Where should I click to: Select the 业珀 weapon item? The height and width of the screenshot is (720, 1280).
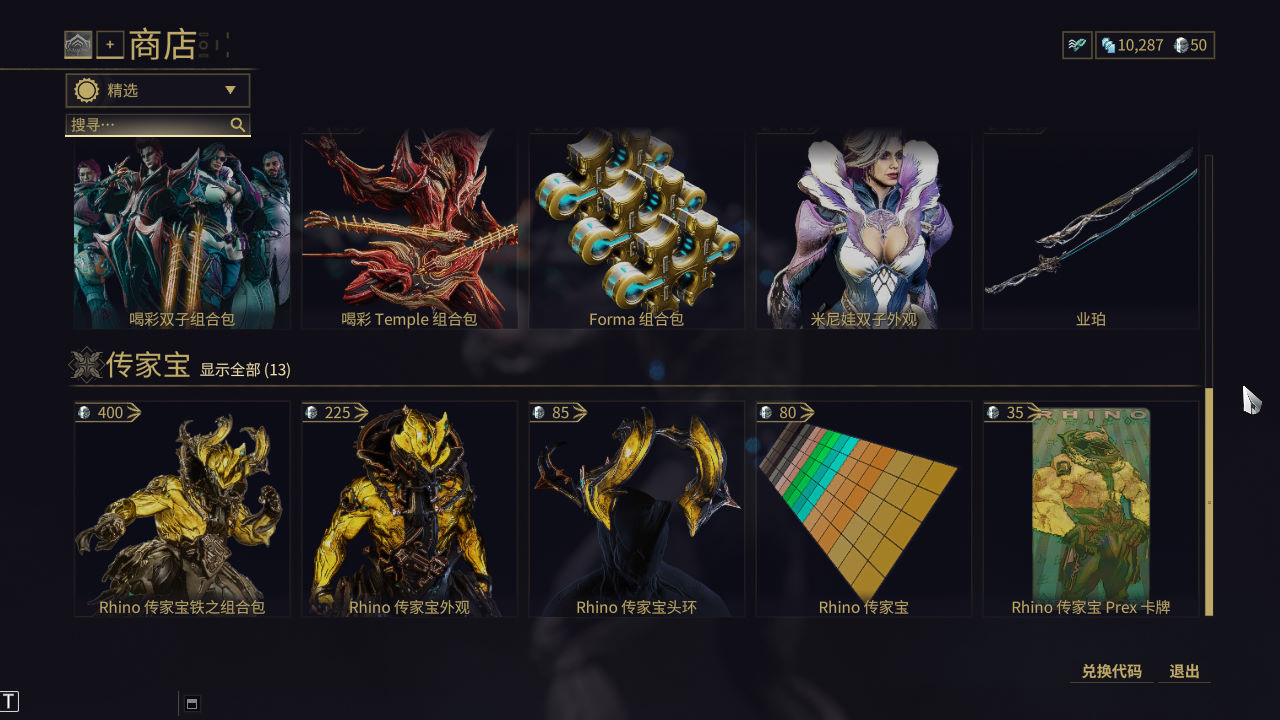click(1090, 229)
